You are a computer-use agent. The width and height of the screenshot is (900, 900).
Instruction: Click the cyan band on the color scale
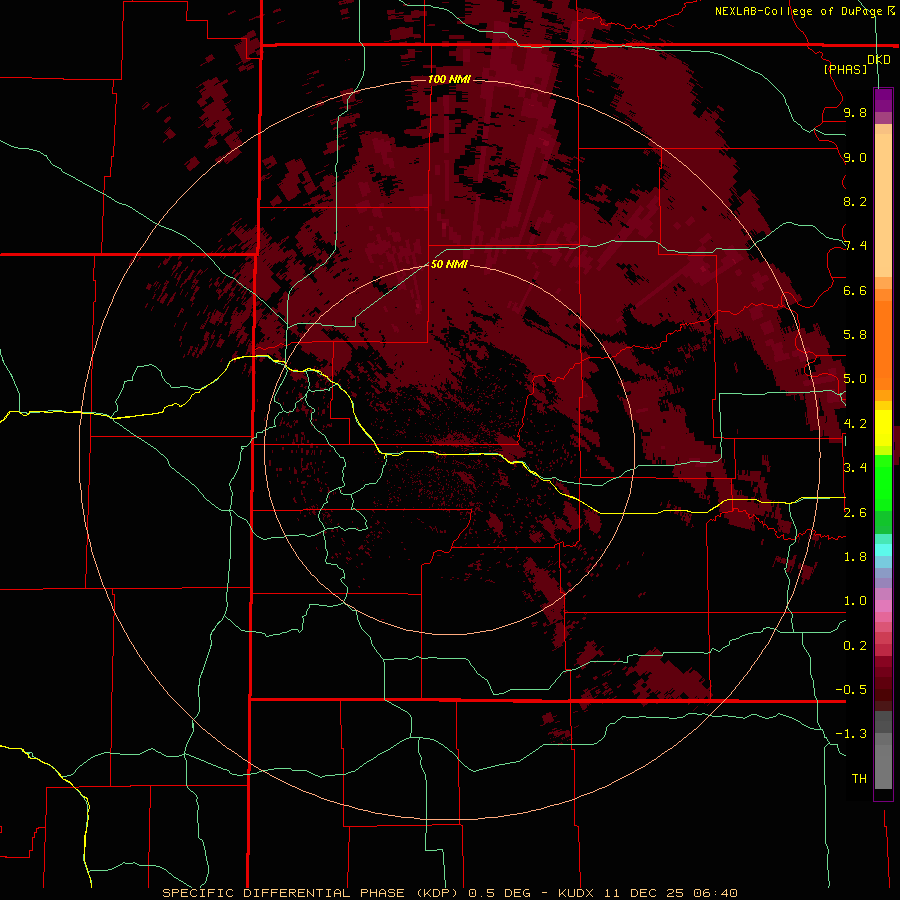[x=883, y=549]
